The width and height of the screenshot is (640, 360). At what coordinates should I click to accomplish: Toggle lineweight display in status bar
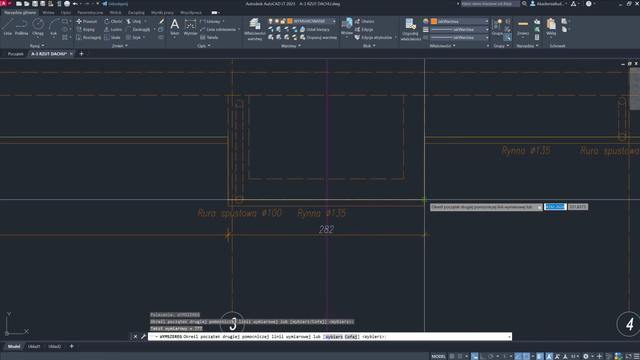click(540, 356)
